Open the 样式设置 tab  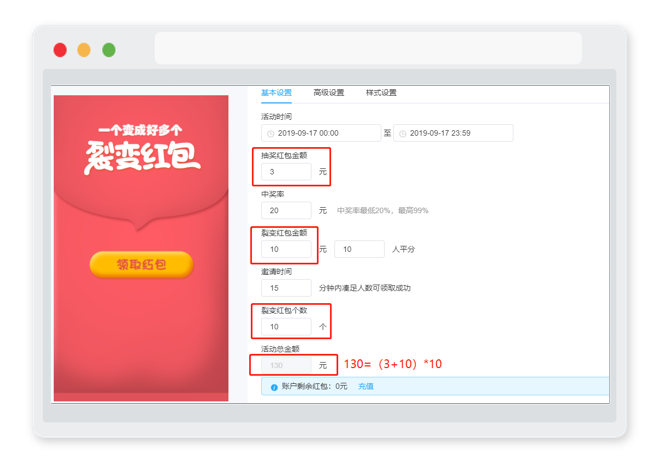tap(381, 93)
